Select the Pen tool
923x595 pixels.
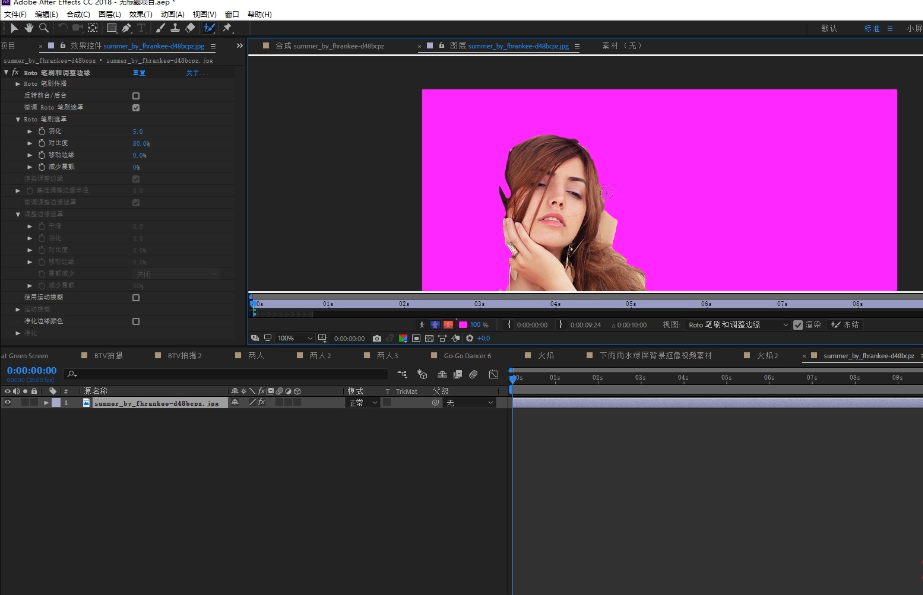point(127,29)
